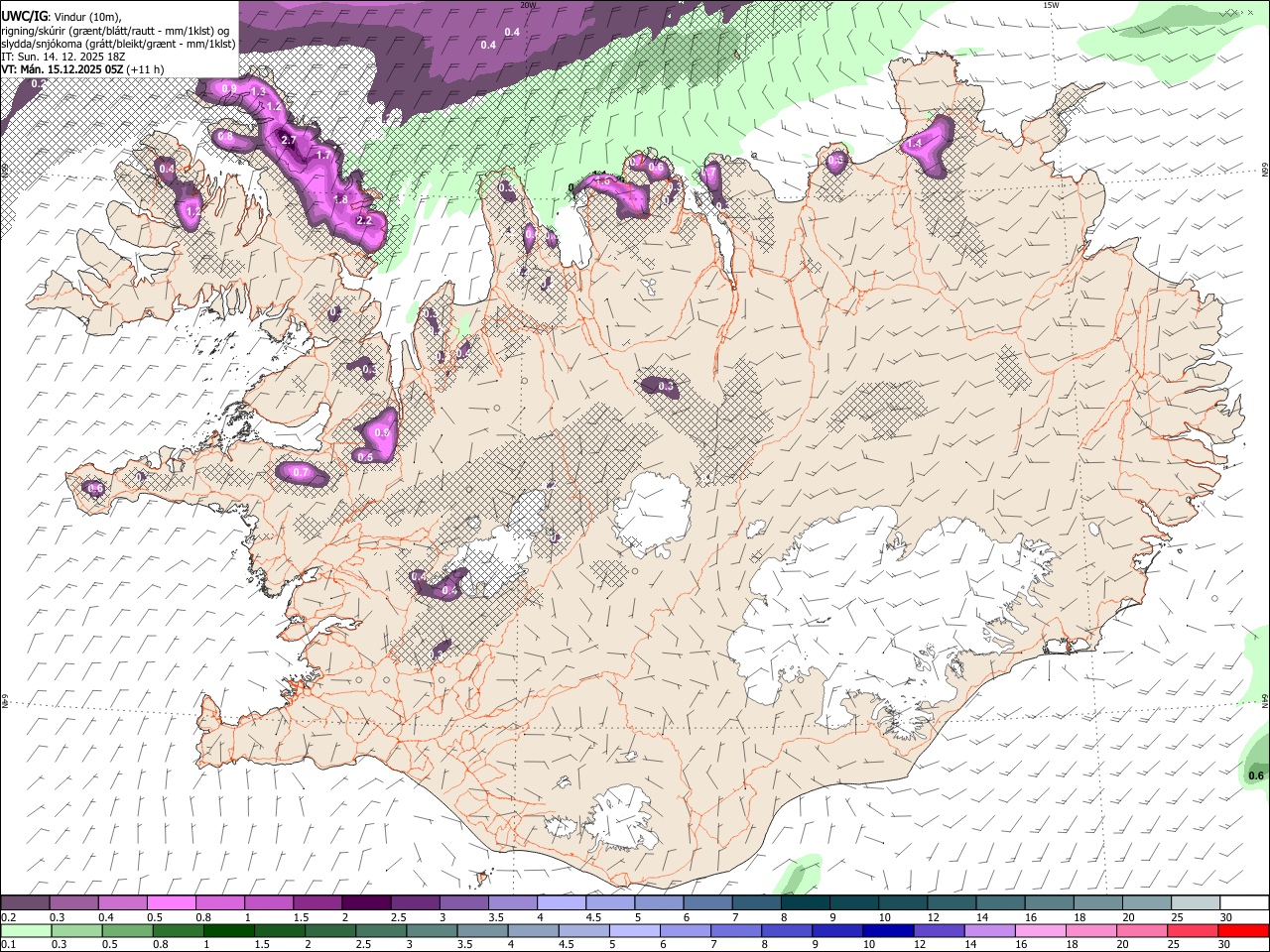Click the rain scale swatch between 20 and 25
Viewport: 1270px width, 952px height.
[1142, 931]
